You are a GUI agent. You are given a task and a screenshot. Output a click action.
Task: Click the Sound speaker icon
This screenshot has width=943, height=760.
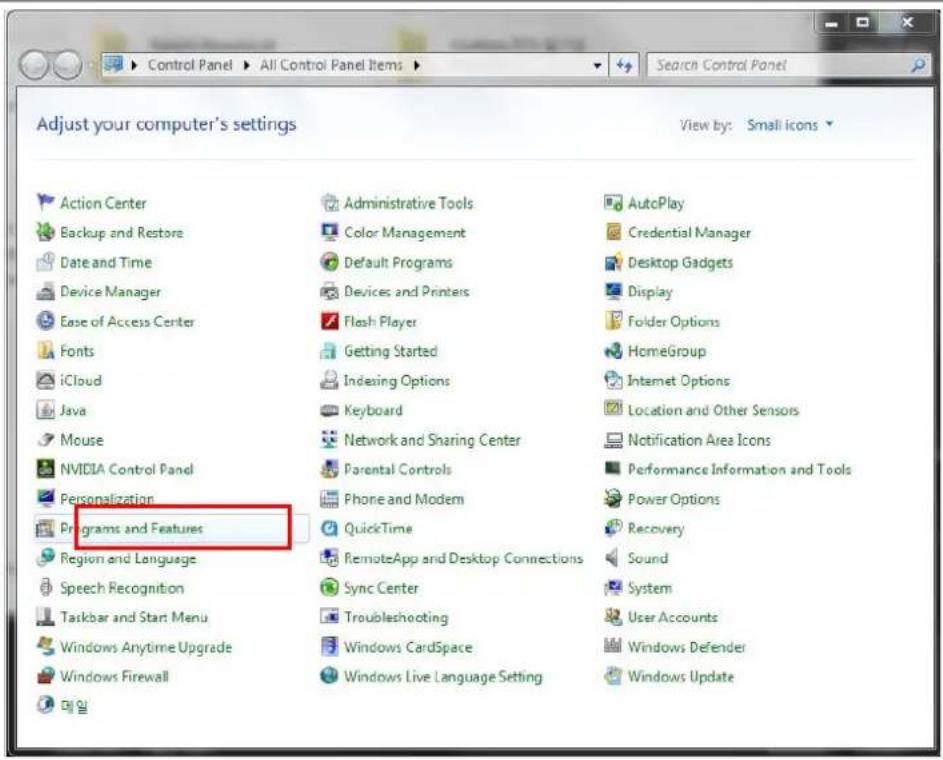click(612, 557)
